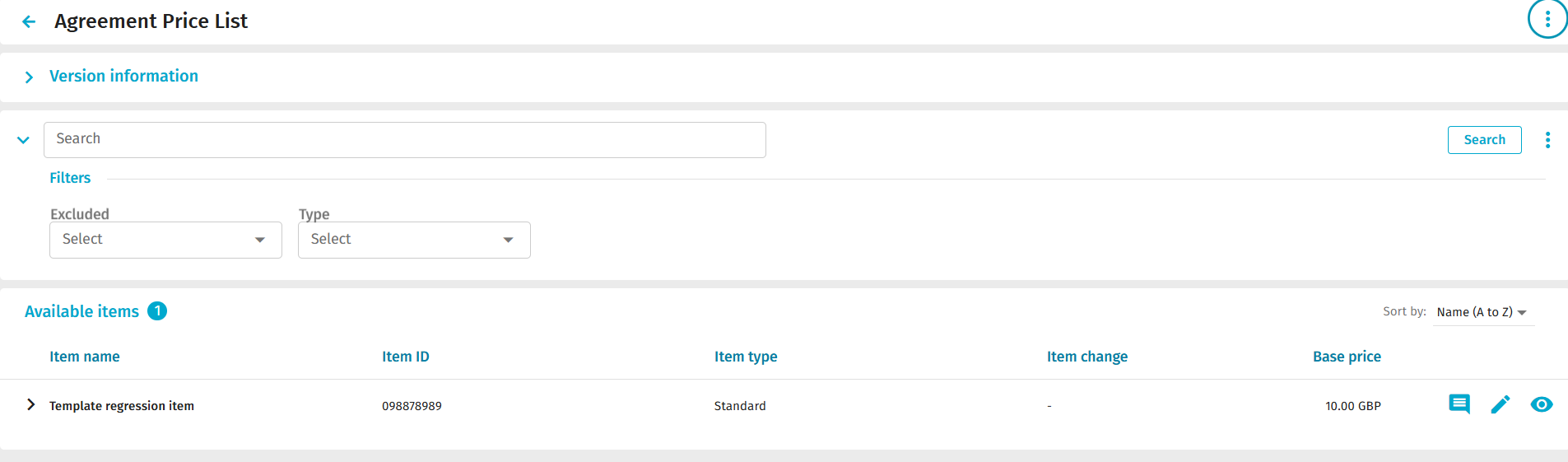Open the Excluded filter dropdown
The width and height of the screenshot is (1568, 462).
(x=165, y=240)
